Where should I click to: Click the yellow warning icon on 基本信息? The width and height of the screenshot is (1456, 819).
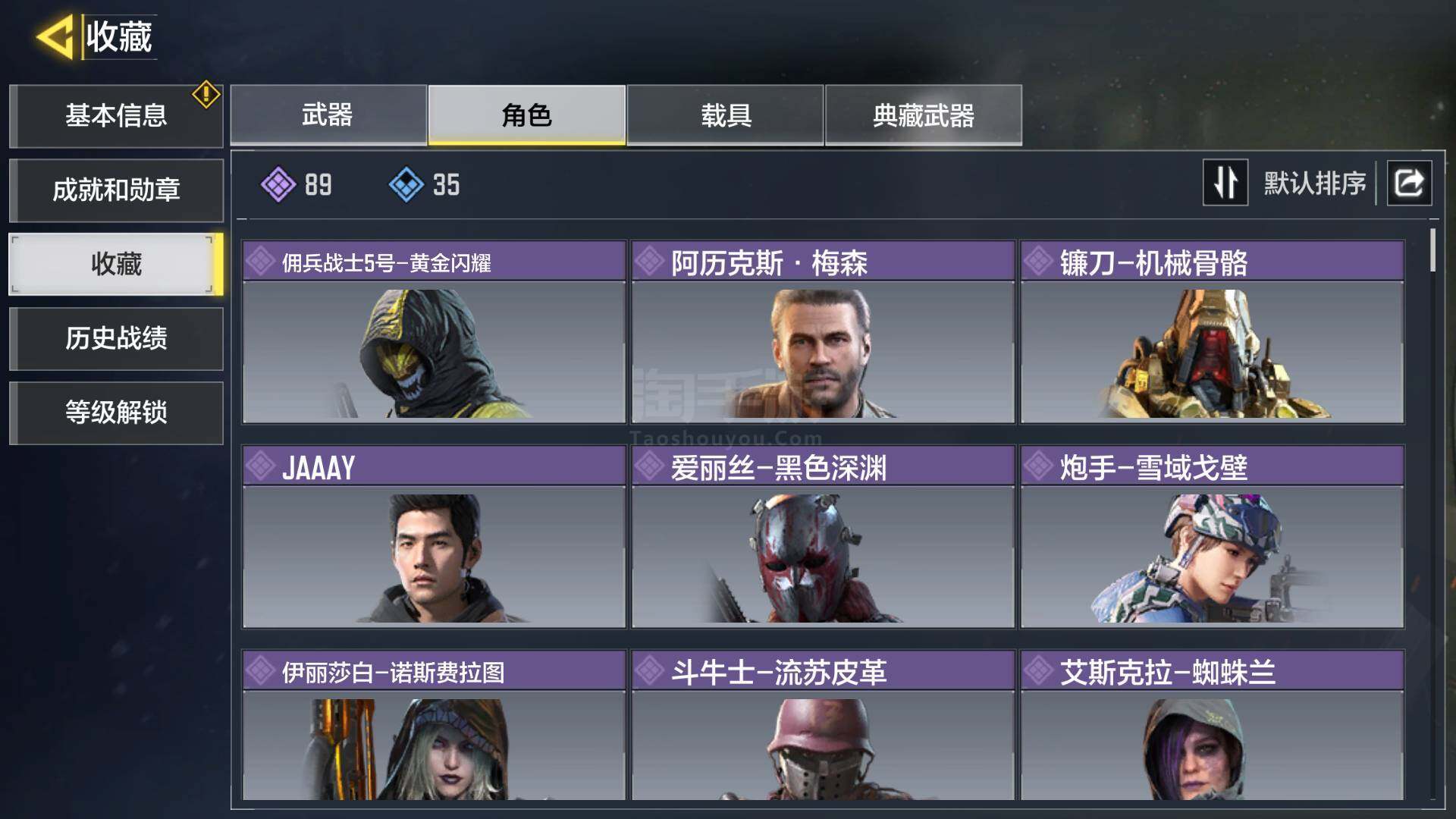206,95
